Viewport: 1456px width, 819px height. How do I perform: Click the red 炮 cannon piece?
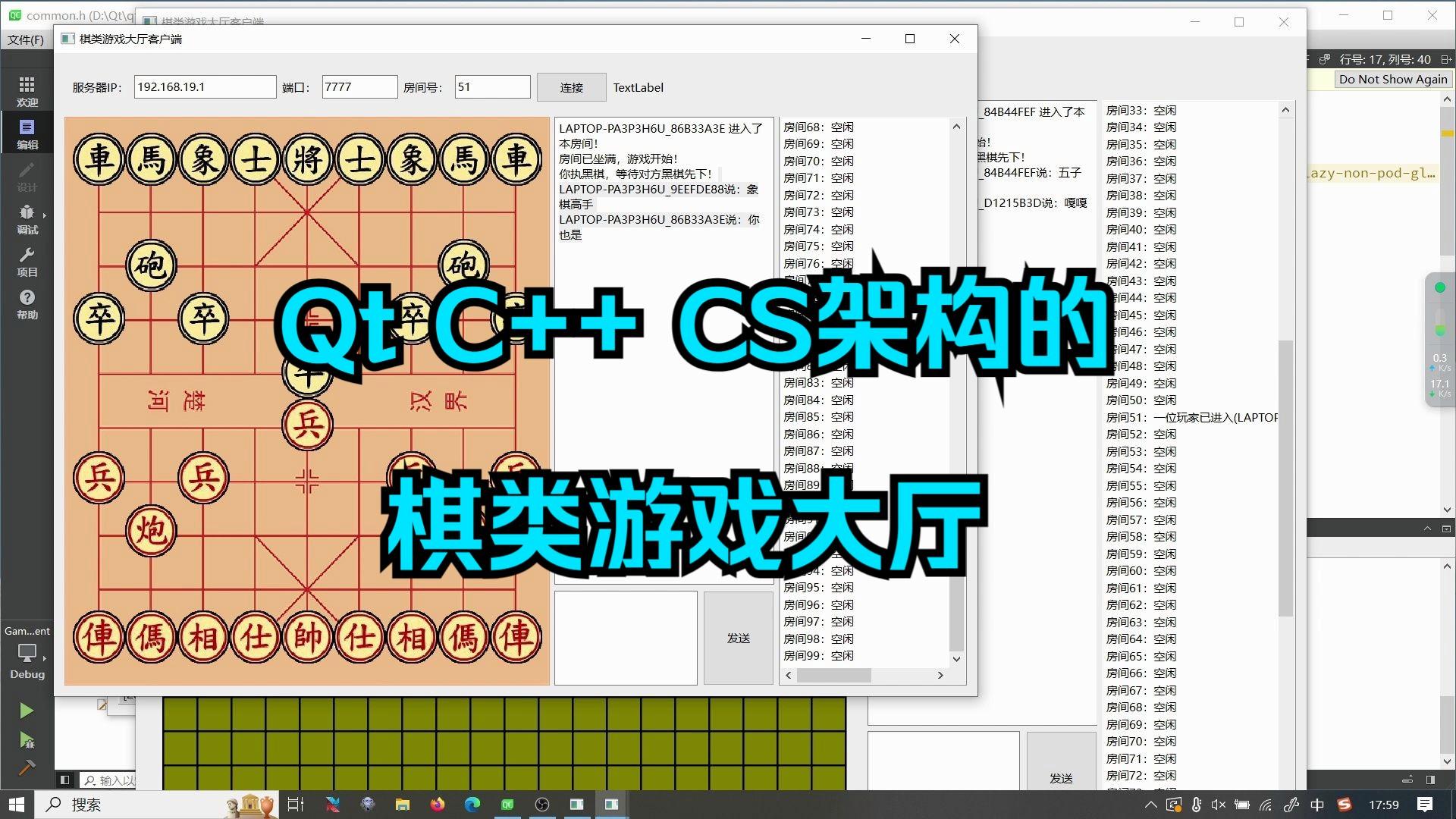coord(151,530)
